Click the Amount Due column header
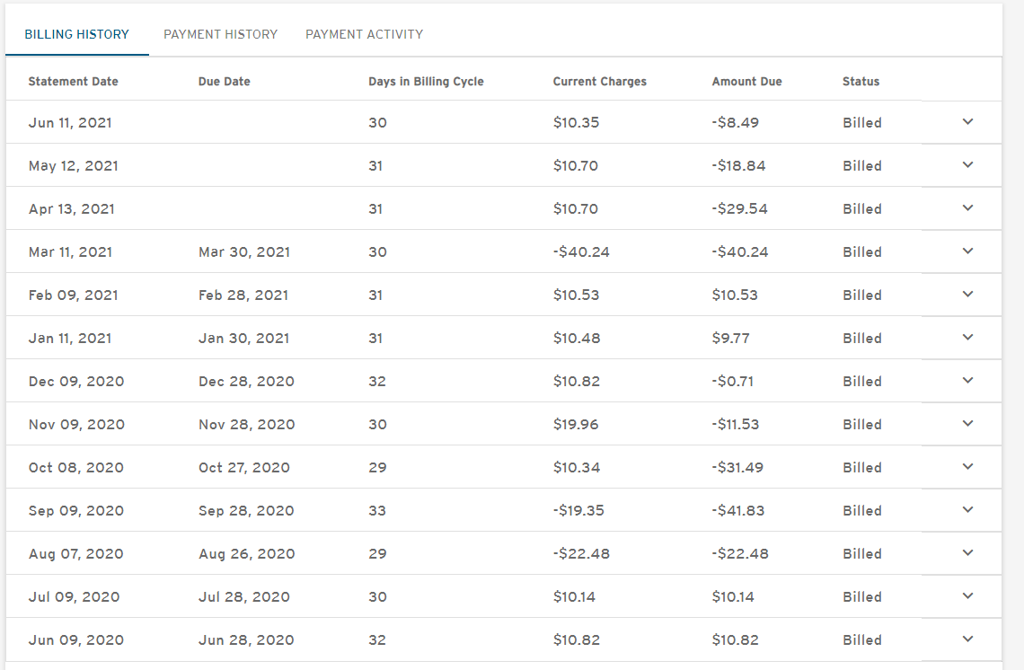 (746, 81)
